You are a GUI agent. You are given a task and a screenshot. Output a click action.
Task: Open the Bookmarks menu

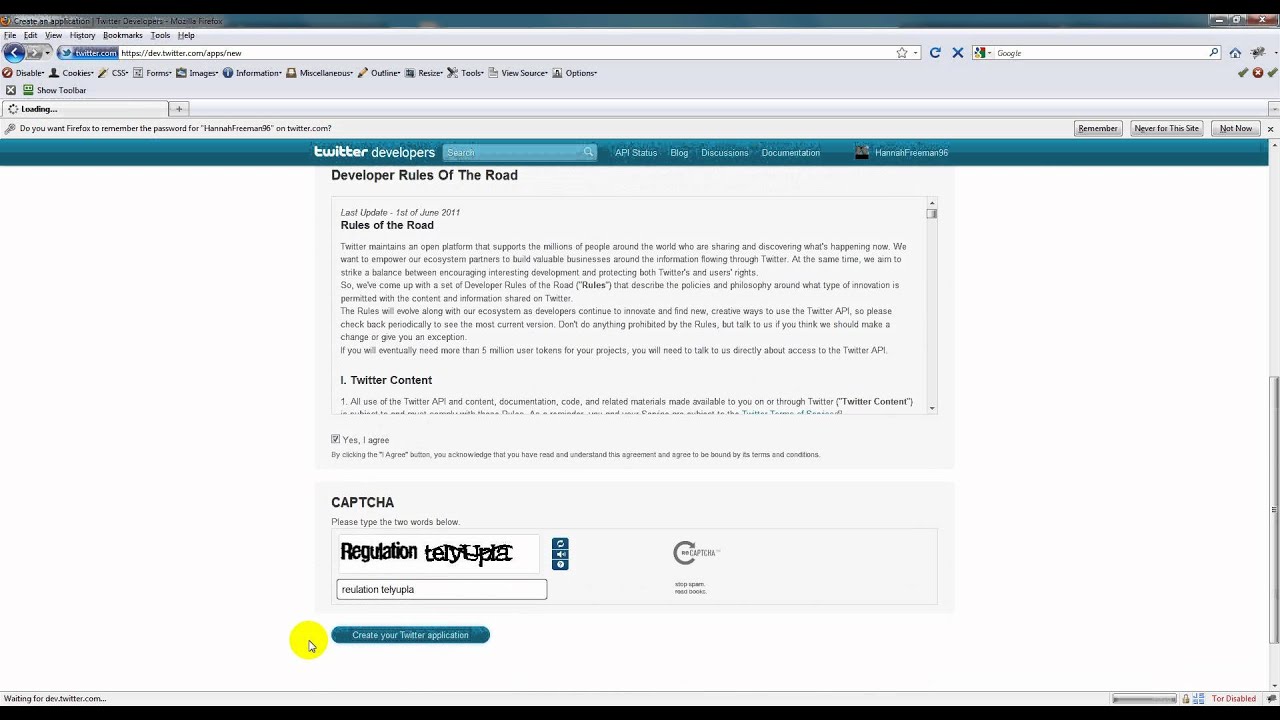click(x=123, y=35)
